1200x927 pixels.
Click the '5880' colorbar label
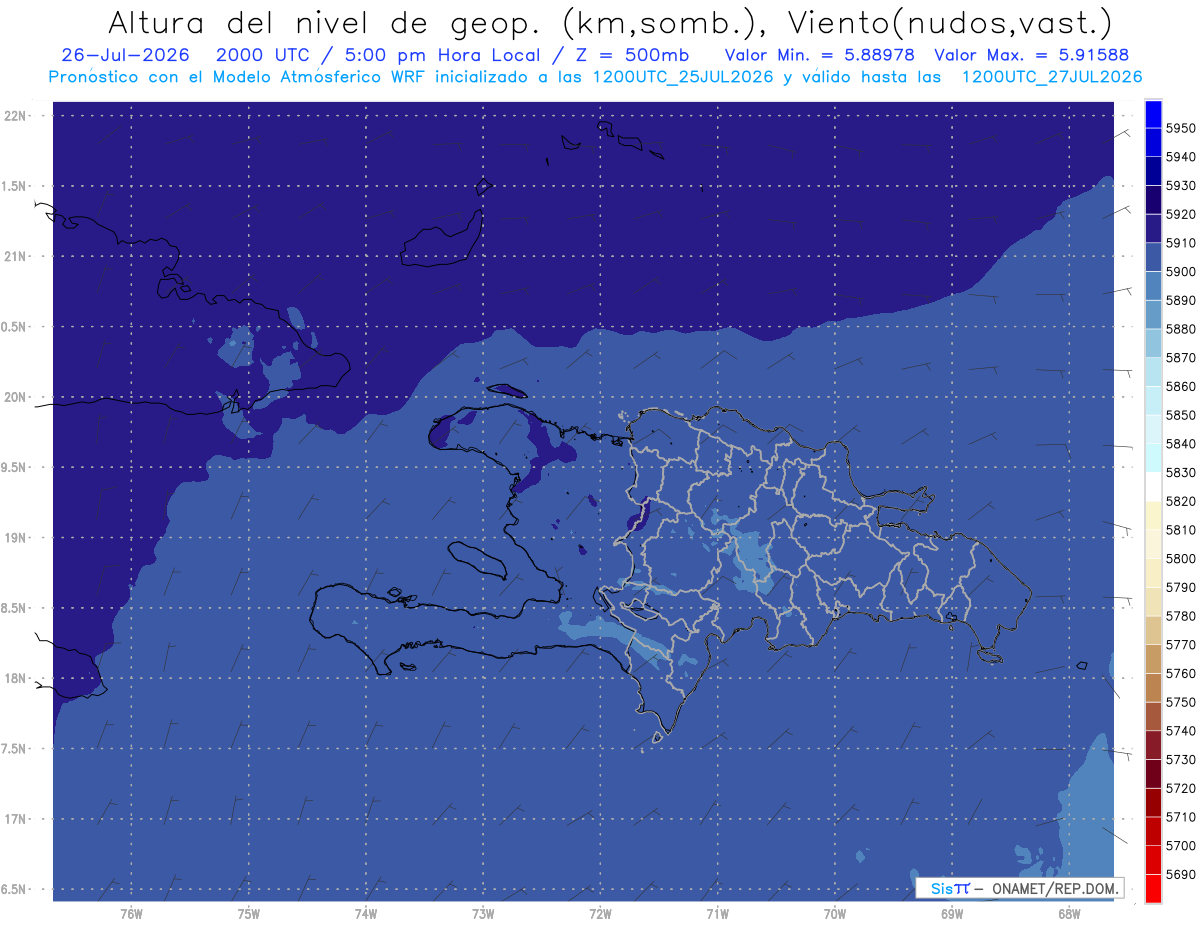click(x=1181, y=329)
